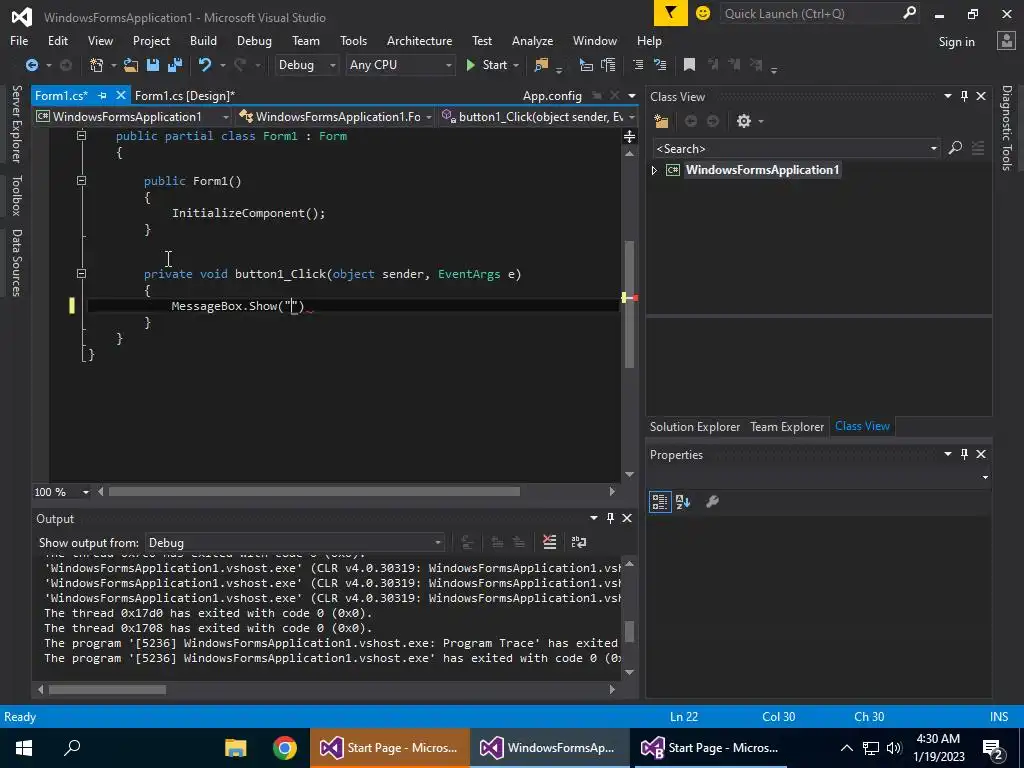This screenshot has height=768, width=1024.
Task: Click the Output panel horizontal scrollbar thumb
Action: [x=107, y=690]
